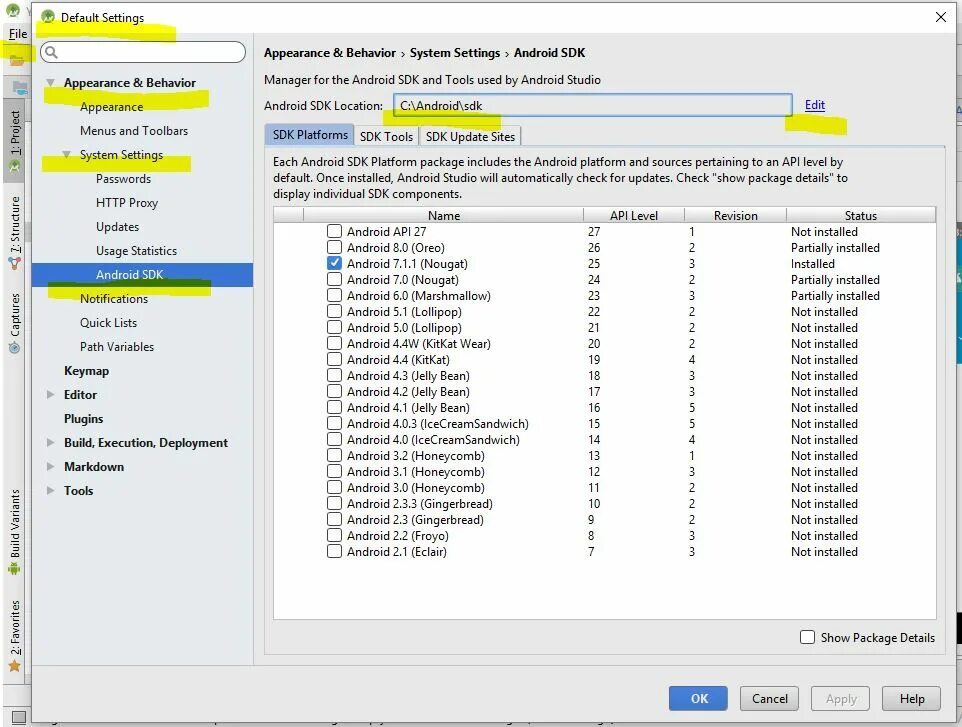This screenshot has width=962, height=727.
Task: Check Android 7.0 (Nougat) checkbox
Action: 334,279
